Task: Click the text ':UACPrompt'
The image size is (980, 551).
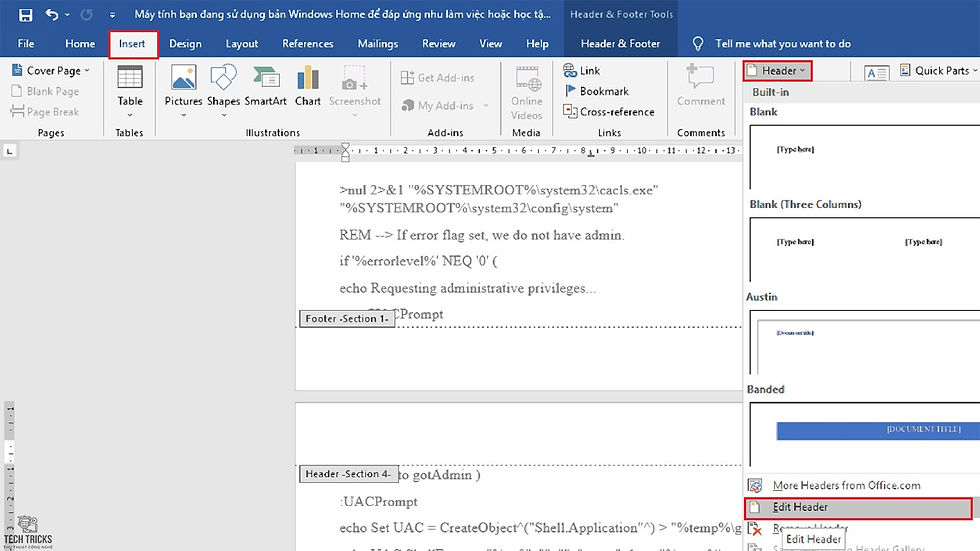Action: tap(379, 502)
